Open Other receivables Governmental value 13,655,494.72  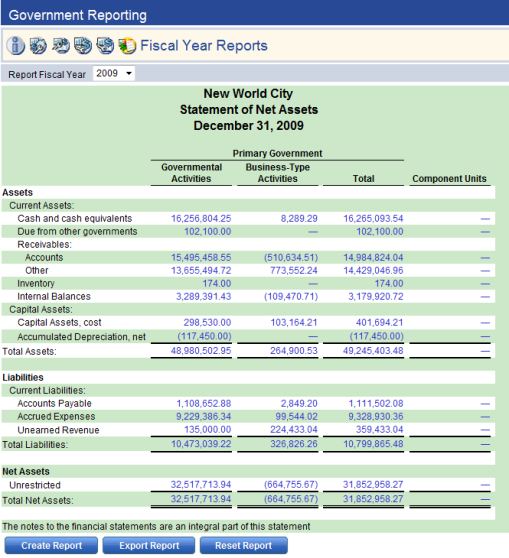pos(201,271)
